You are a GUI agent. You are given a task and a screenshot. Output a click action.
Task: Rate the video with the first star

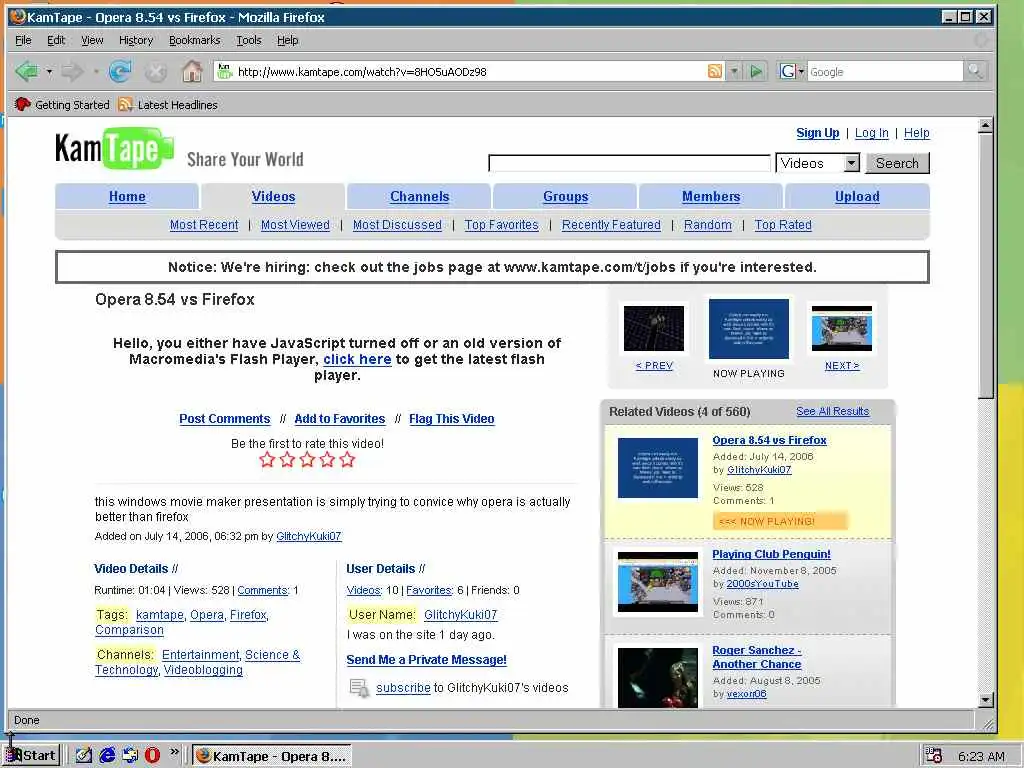(x=266, y=460)
